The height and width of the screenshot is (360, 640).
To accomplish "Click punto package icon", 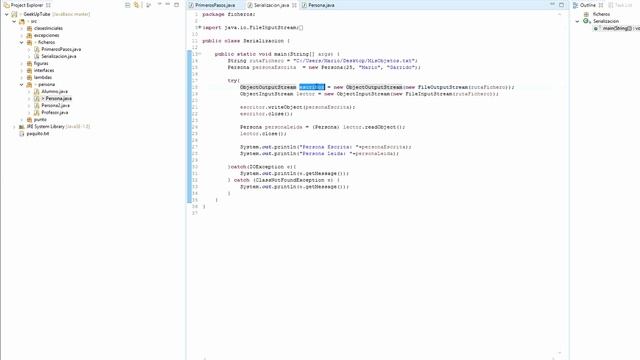I will [29, 120].
